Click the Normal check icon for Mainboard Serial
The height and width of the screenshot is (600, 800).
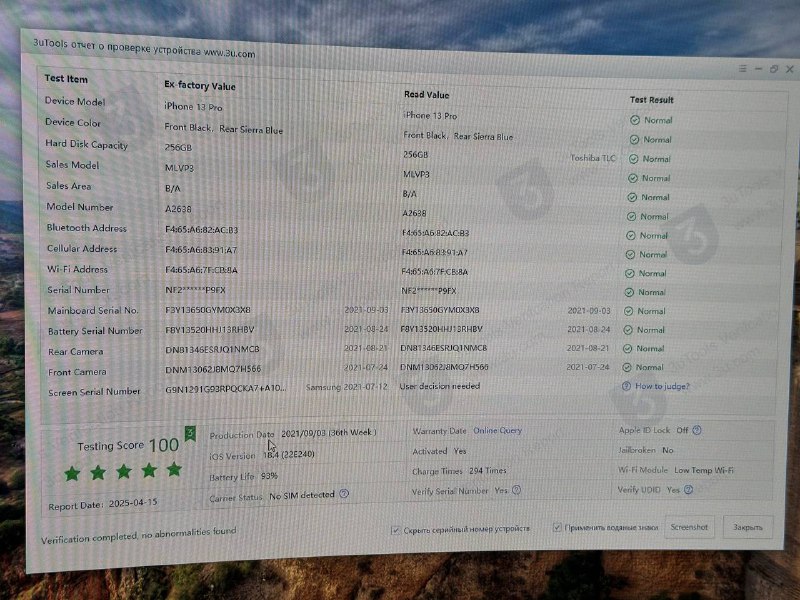coord(629,311)
